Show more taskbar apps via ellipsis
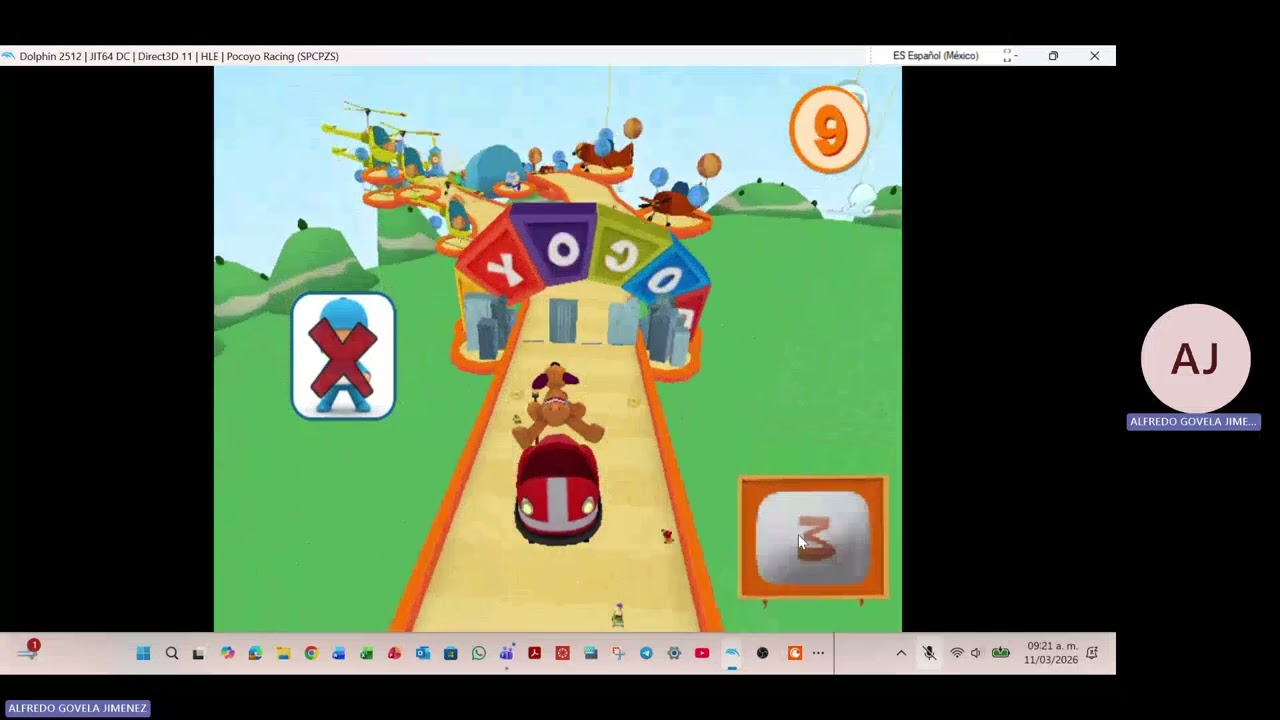1280x720 pixels. [818, 653]
